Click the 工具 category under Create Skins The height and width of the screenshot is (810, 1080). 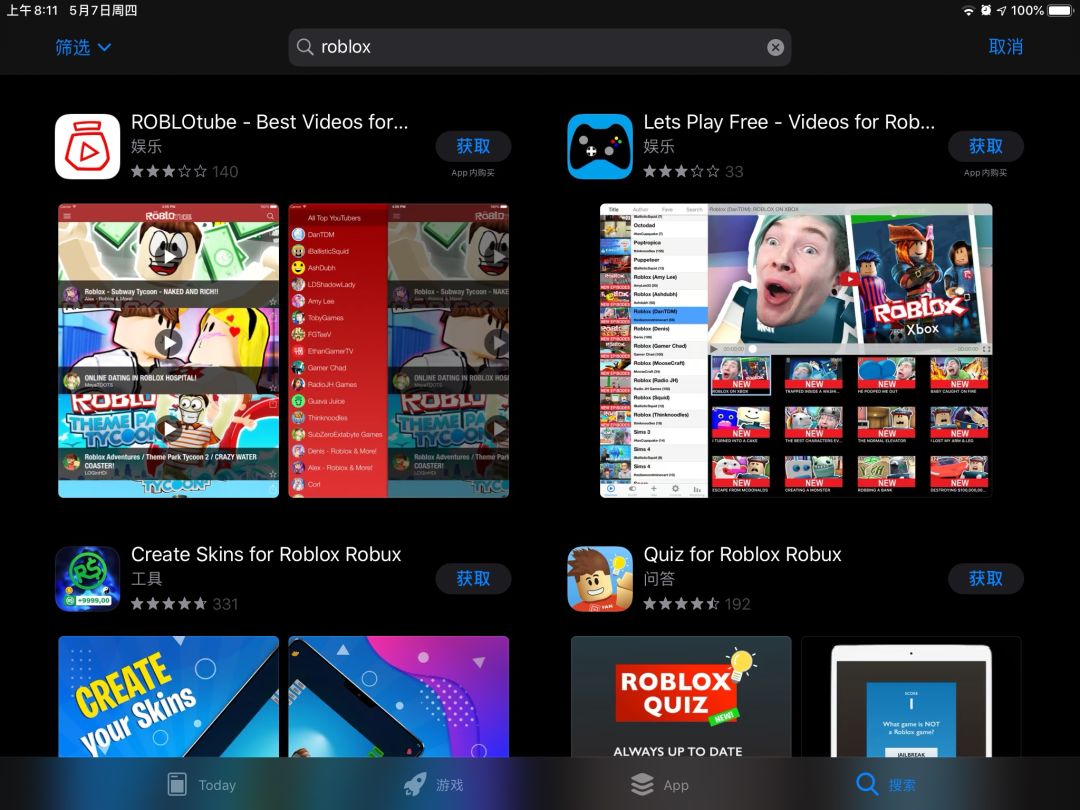tap(146, 579)
